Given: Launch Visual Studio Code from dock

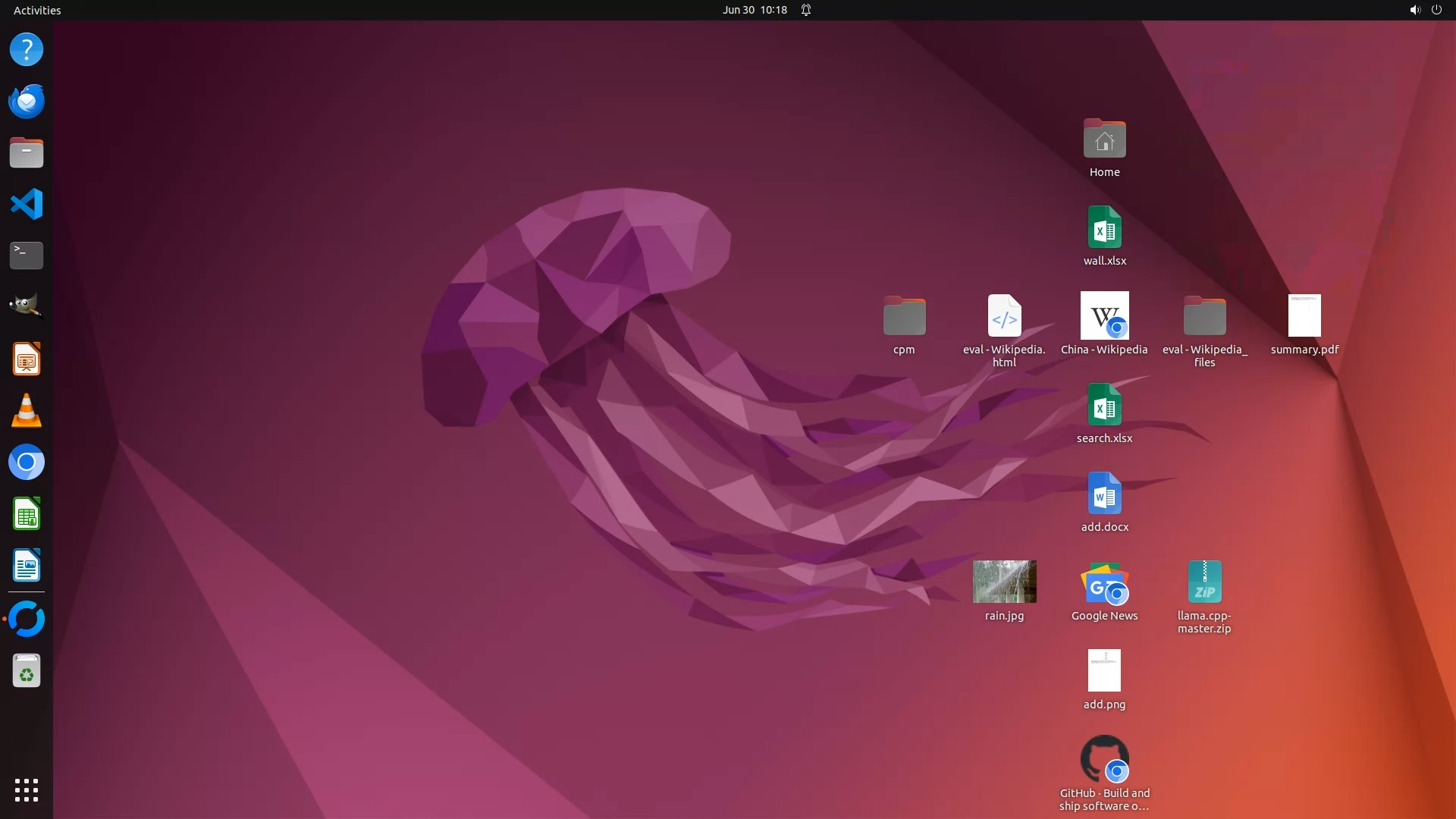Looking at the screenshot, I should click(x=27, y=204).
